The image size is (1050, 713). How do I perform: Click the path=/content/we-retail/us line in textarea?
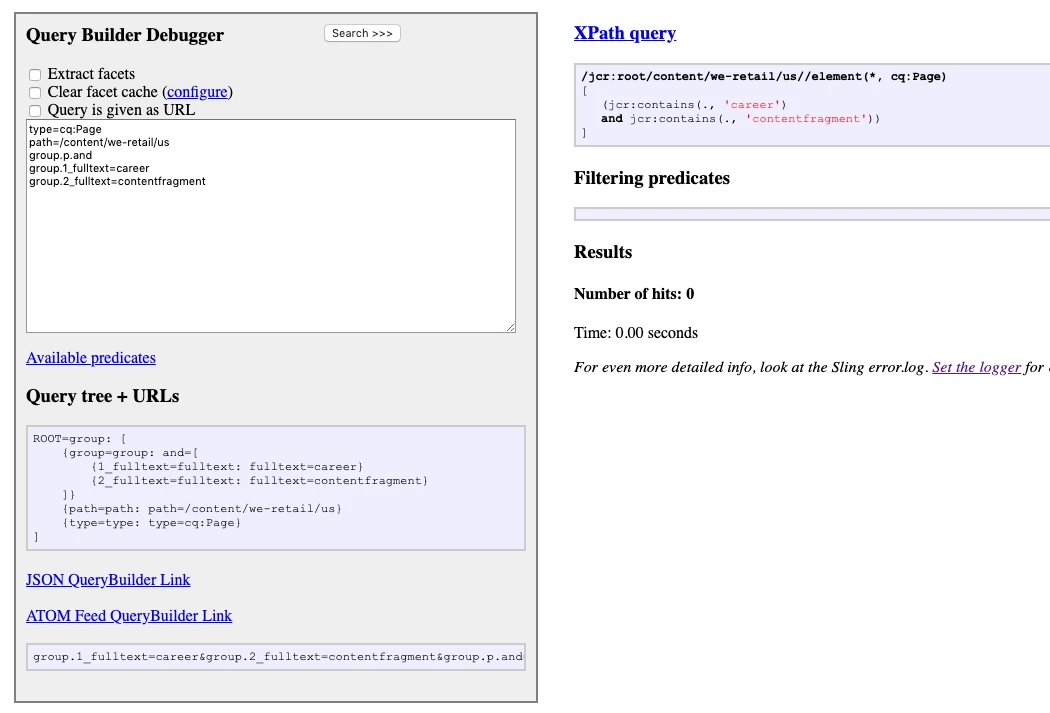click(99, 143)
